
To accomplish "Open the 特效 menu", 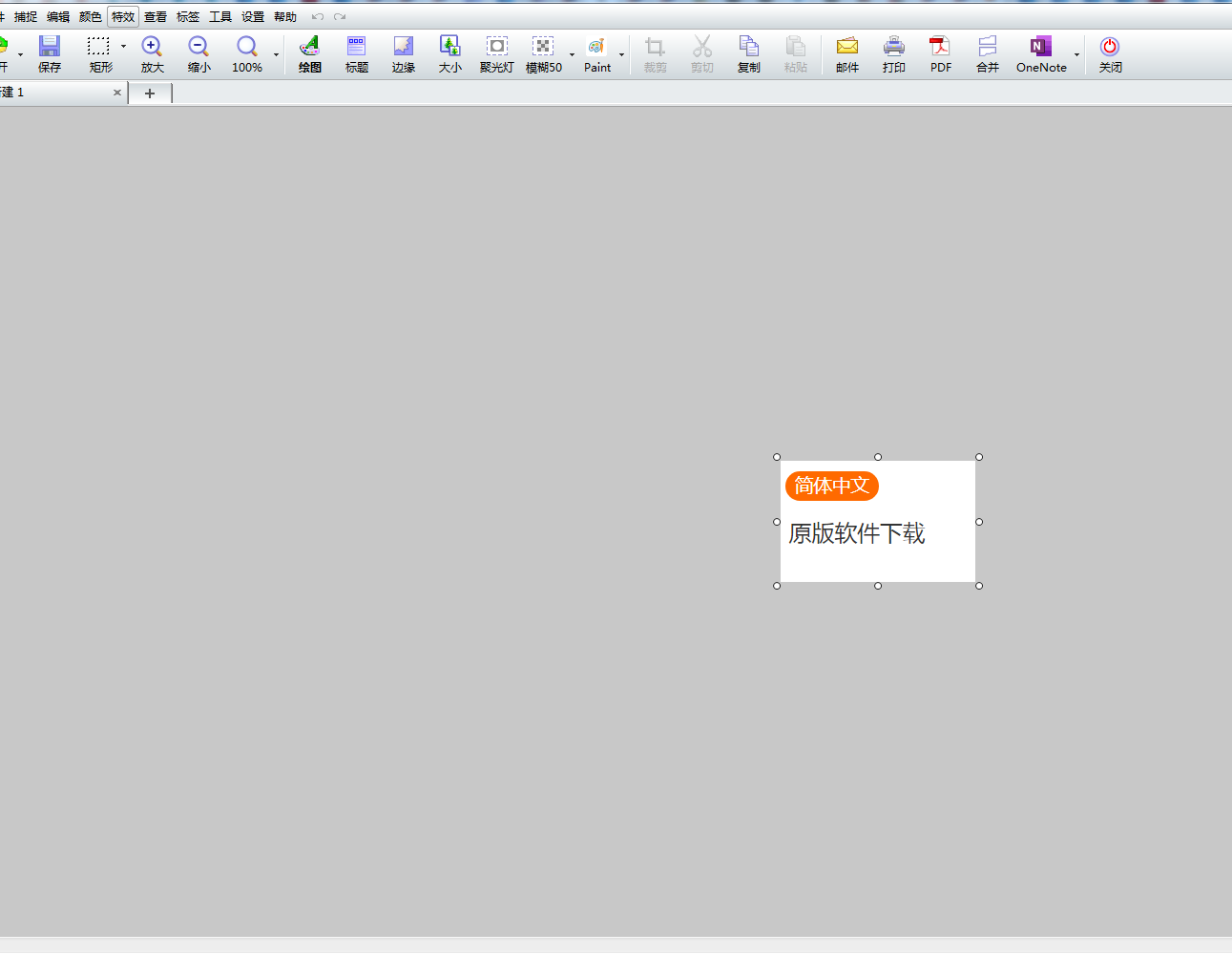I will 123,17.
